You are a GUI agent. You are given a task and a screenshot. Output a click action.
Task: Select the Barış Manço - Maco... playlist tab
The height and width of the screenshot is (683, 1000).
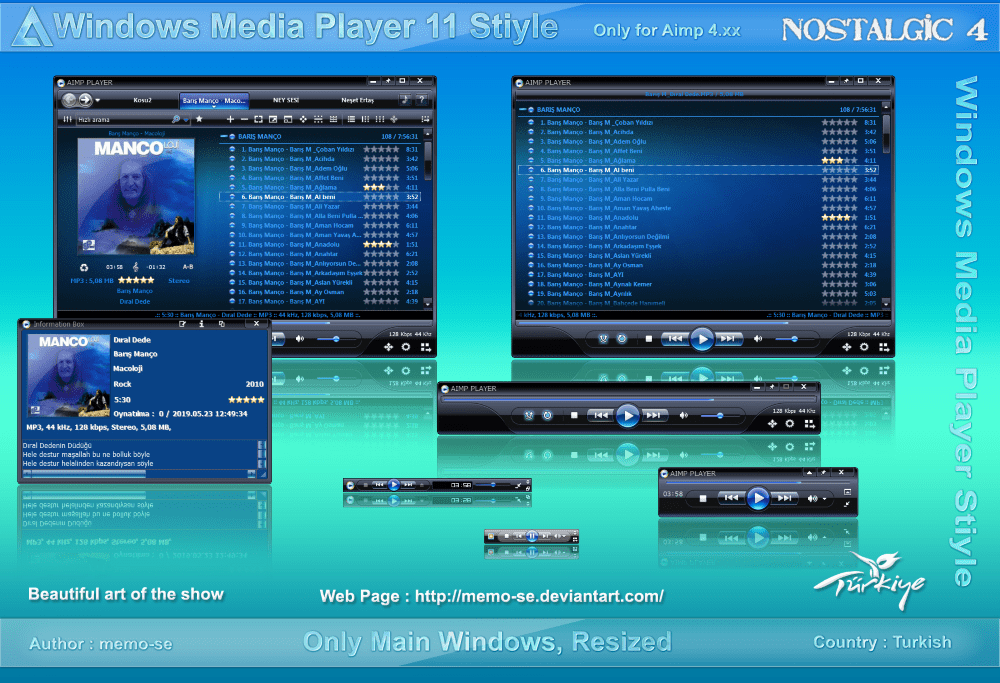214,100
